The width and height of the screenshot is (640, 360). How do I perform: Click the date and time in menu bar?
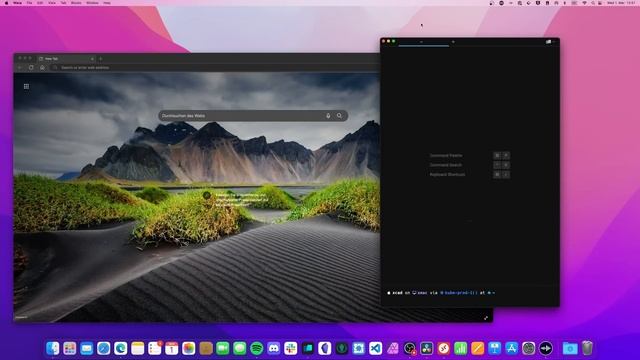(622, 3)
